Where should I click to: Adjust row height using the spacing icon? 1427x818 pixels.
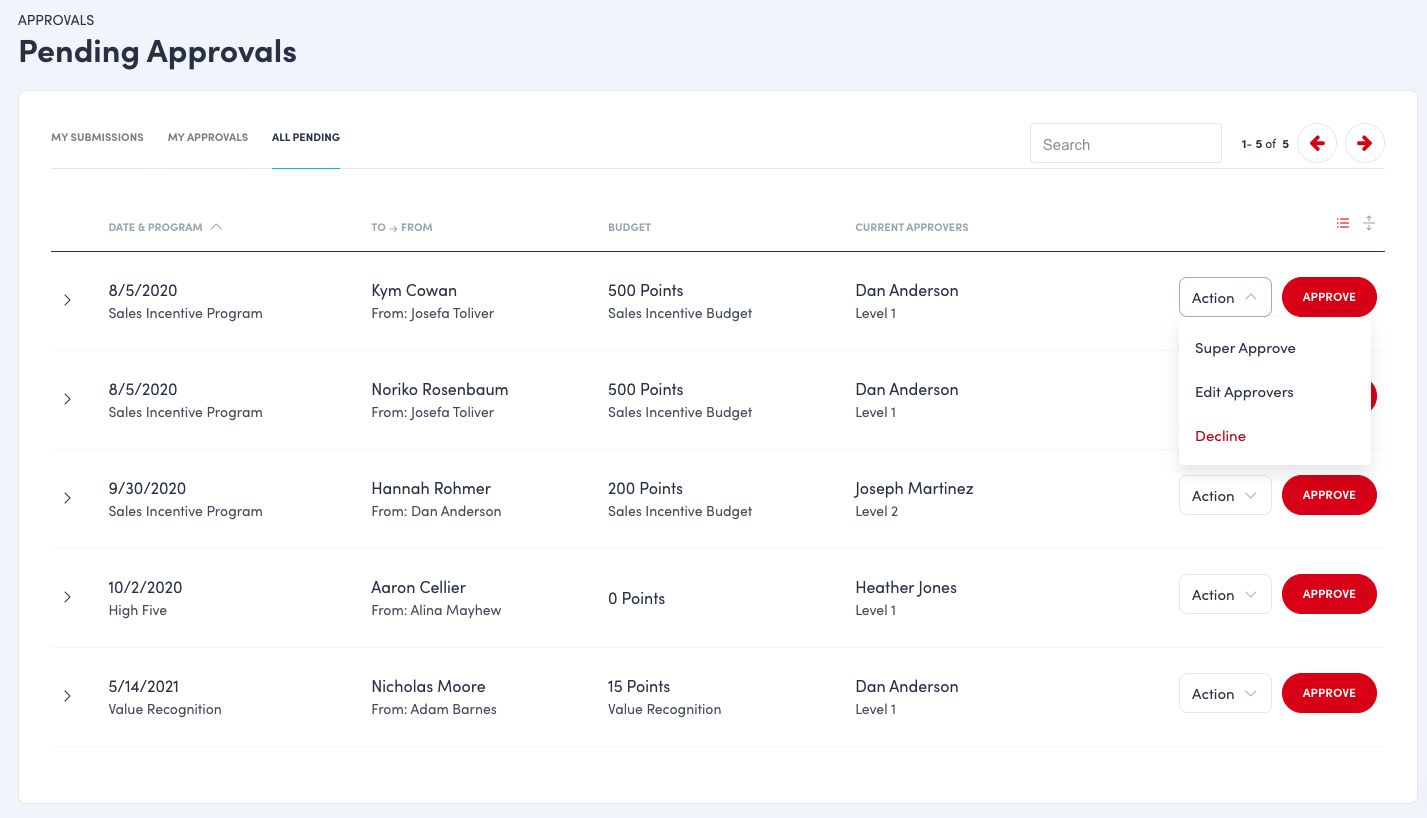pyautogui.click(x=1369, y=223)
